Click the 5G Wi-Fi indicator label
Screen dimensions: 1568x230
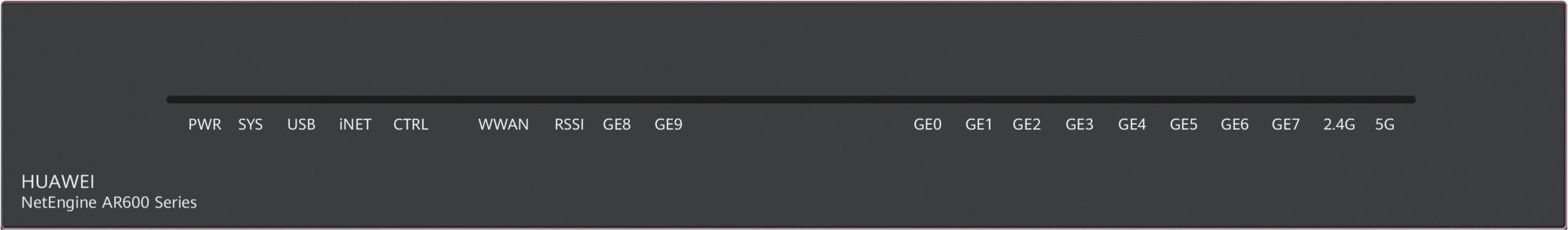pyautogui.click(x=1385, y=124)
